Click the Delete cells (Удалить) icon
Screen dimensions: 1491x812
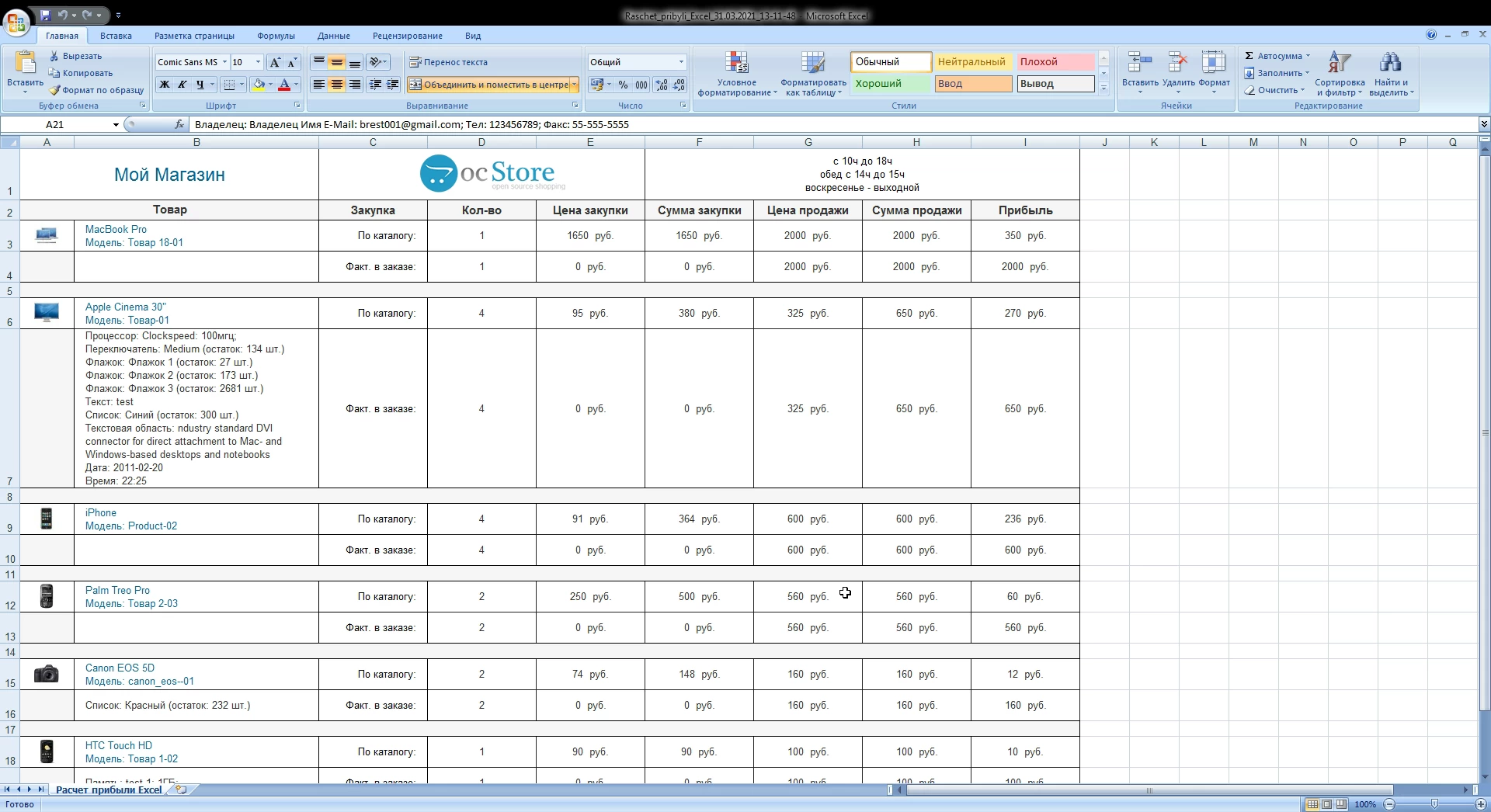pyautogui.click(x=1178, y=63)
